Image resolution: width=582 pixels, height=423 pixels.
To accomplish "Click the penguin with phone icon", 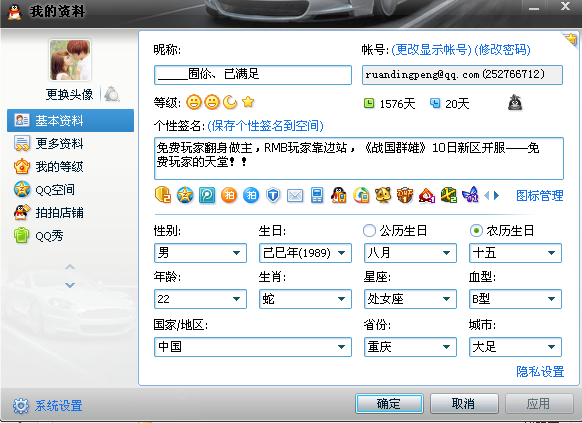I will click(339, 195).
